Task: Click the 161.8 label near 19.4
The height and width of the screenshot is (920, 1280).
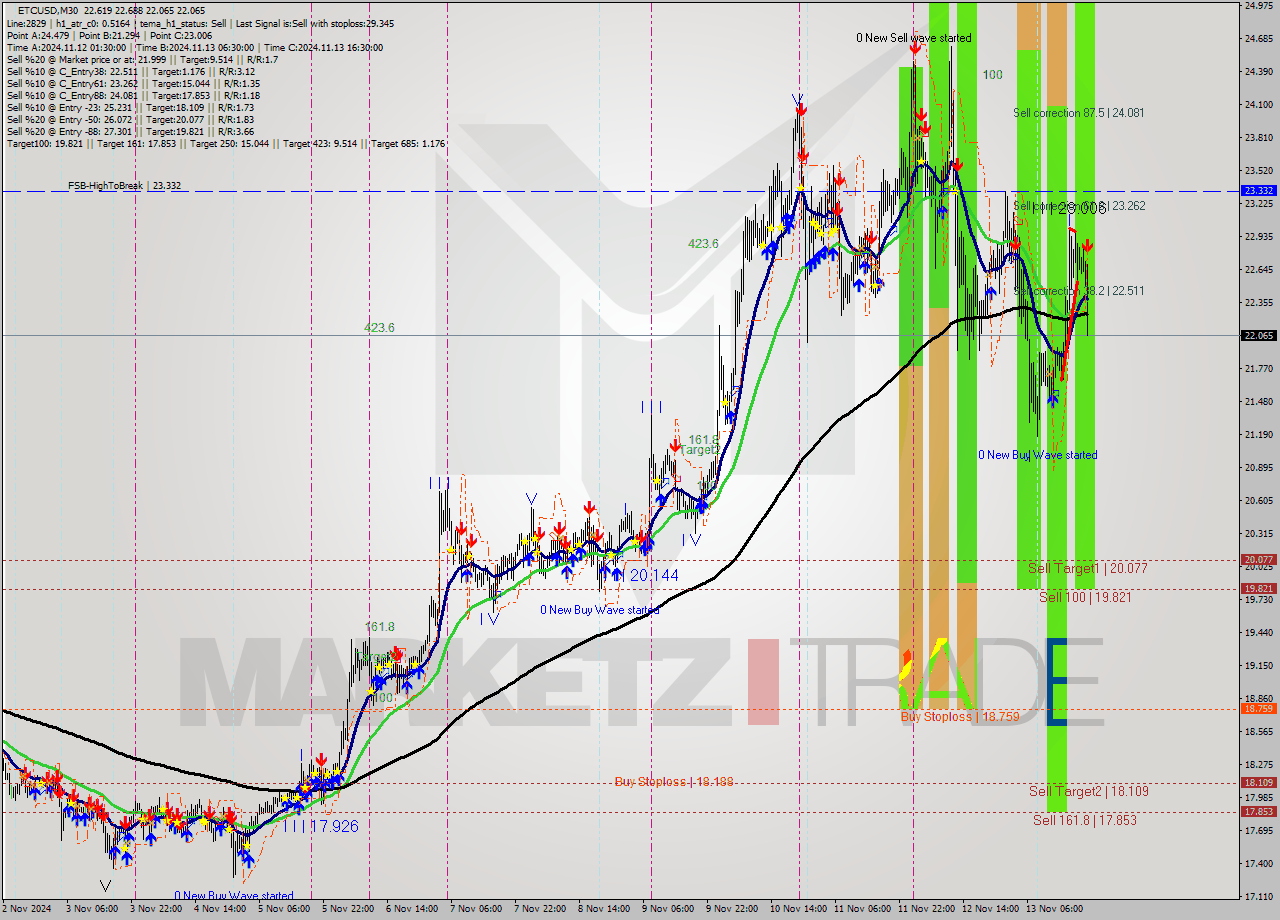Action: (x=379, y=627)
